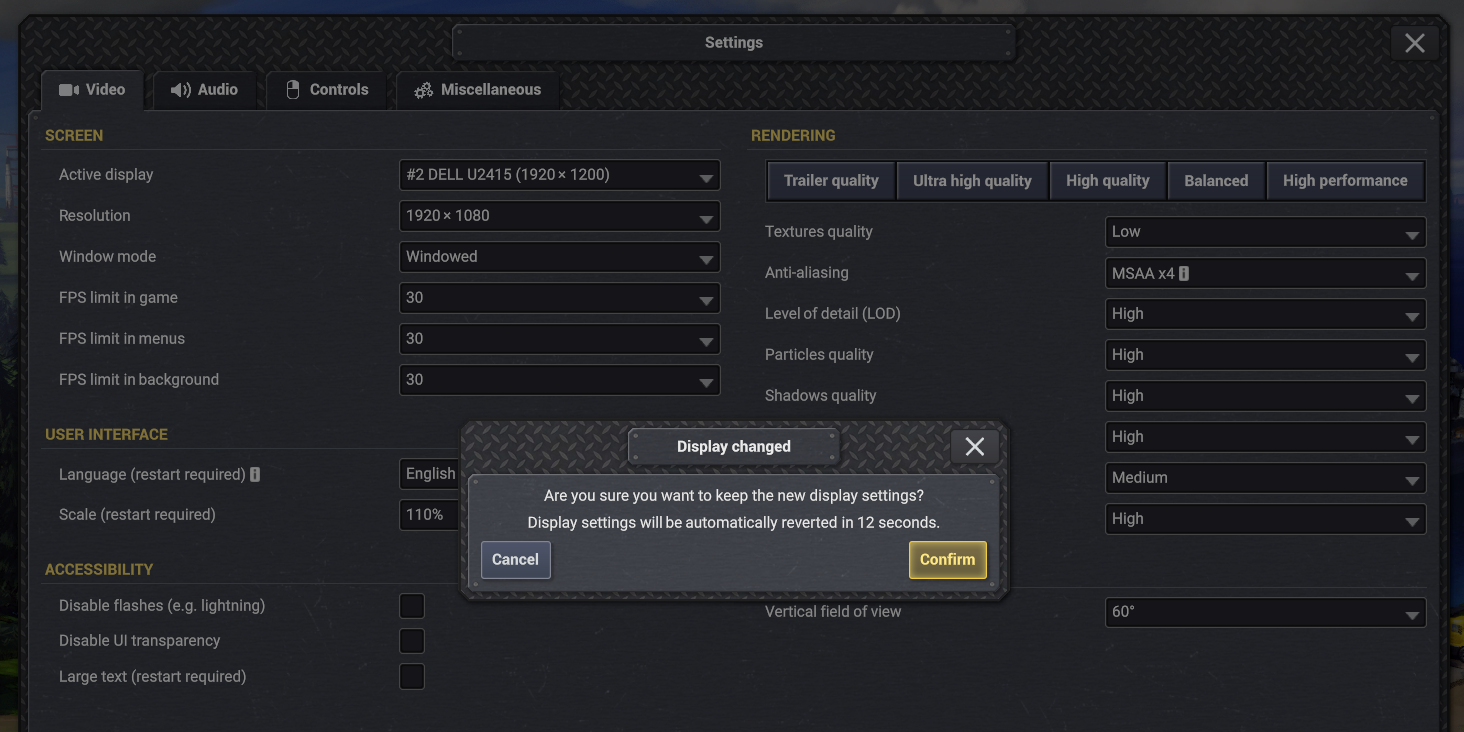Enable Disable flashes checkbox

pos(412,606)
